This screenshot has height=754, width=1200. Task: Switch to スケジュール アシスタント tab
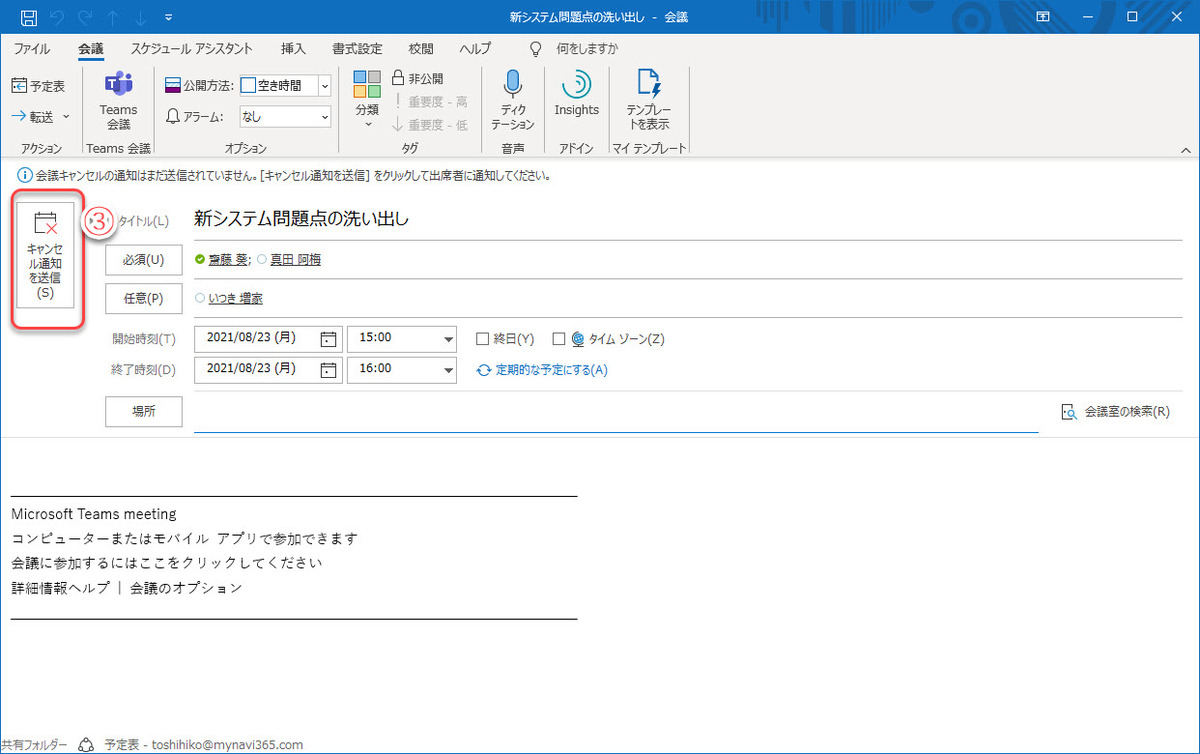(x=191, y=48)
